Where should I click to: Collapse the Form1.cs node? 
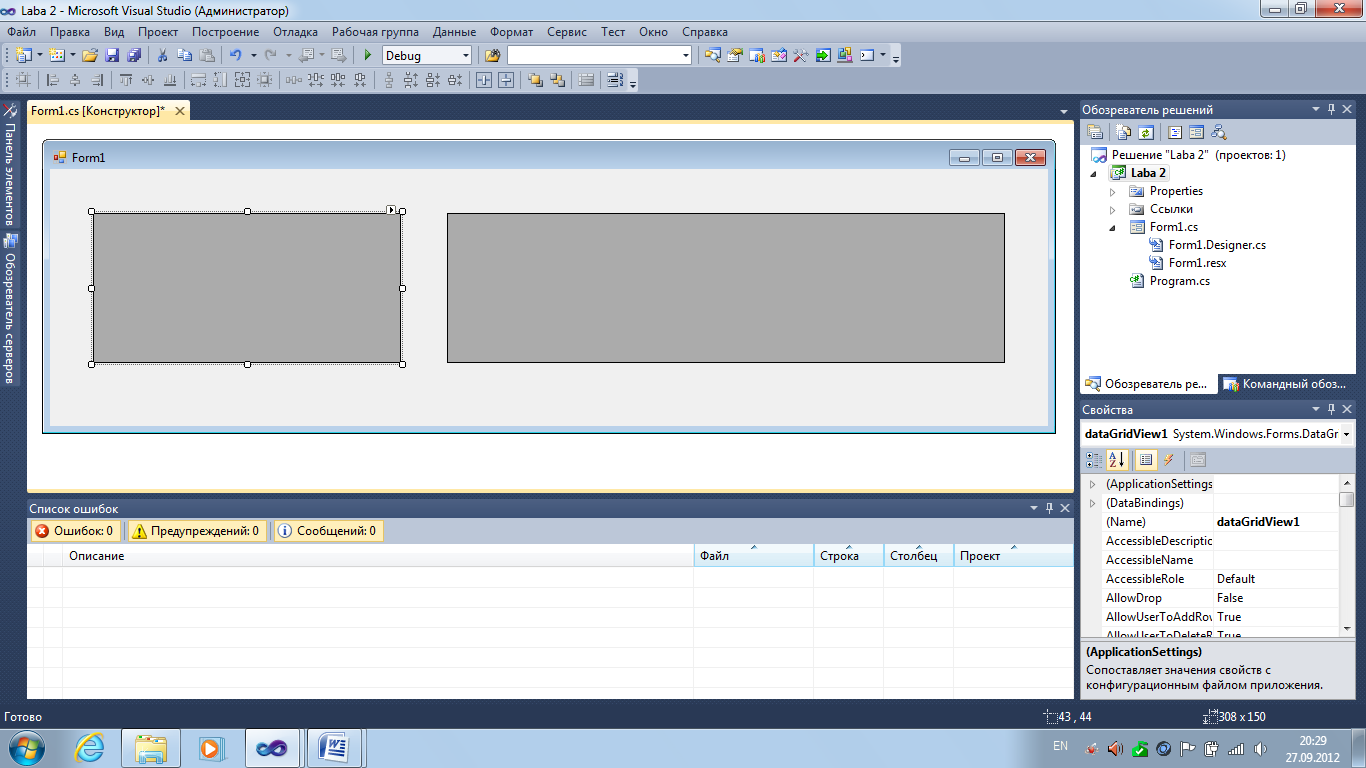point(1112,228)
